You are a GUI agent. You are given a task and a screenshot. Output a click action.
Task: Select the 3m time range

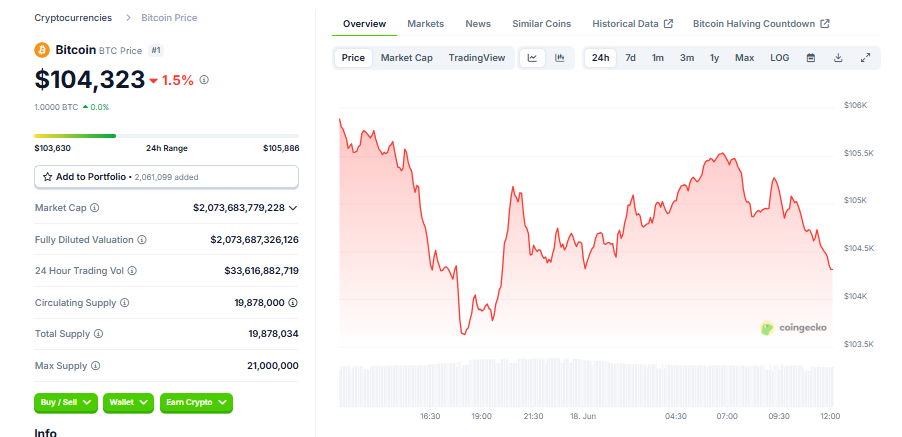[687, 58]
